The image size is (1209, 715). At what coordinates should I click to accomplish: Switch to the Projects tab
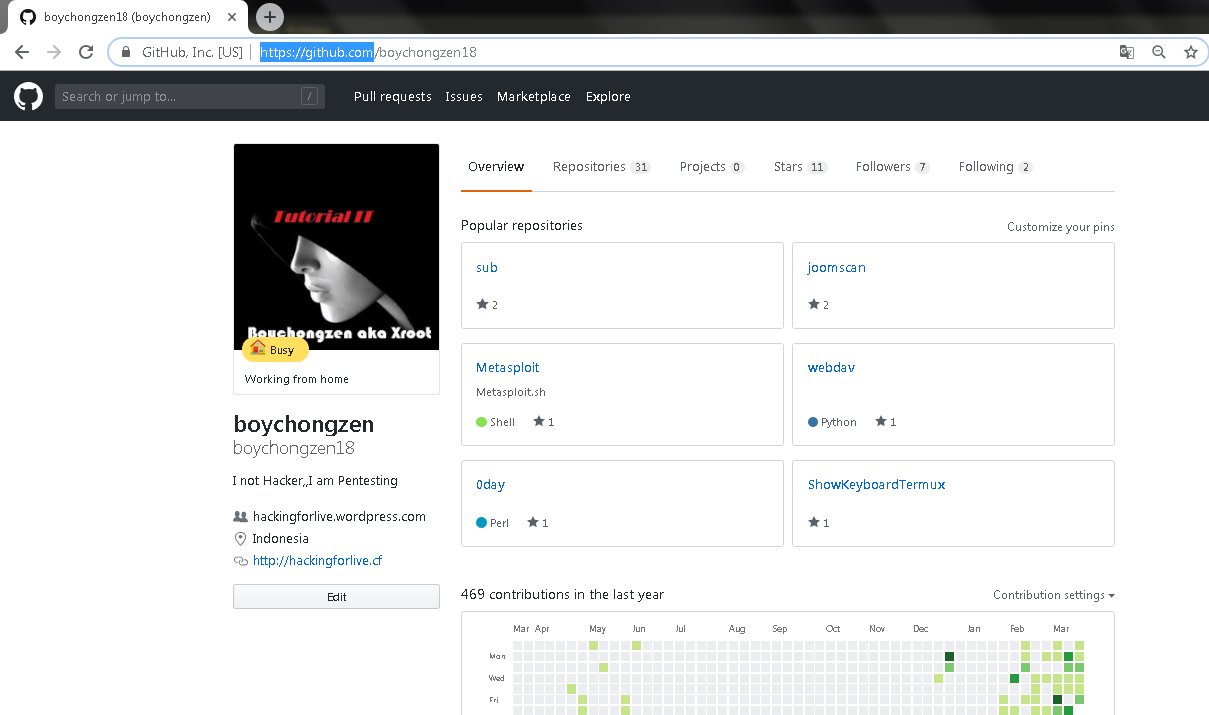[712, 167]
